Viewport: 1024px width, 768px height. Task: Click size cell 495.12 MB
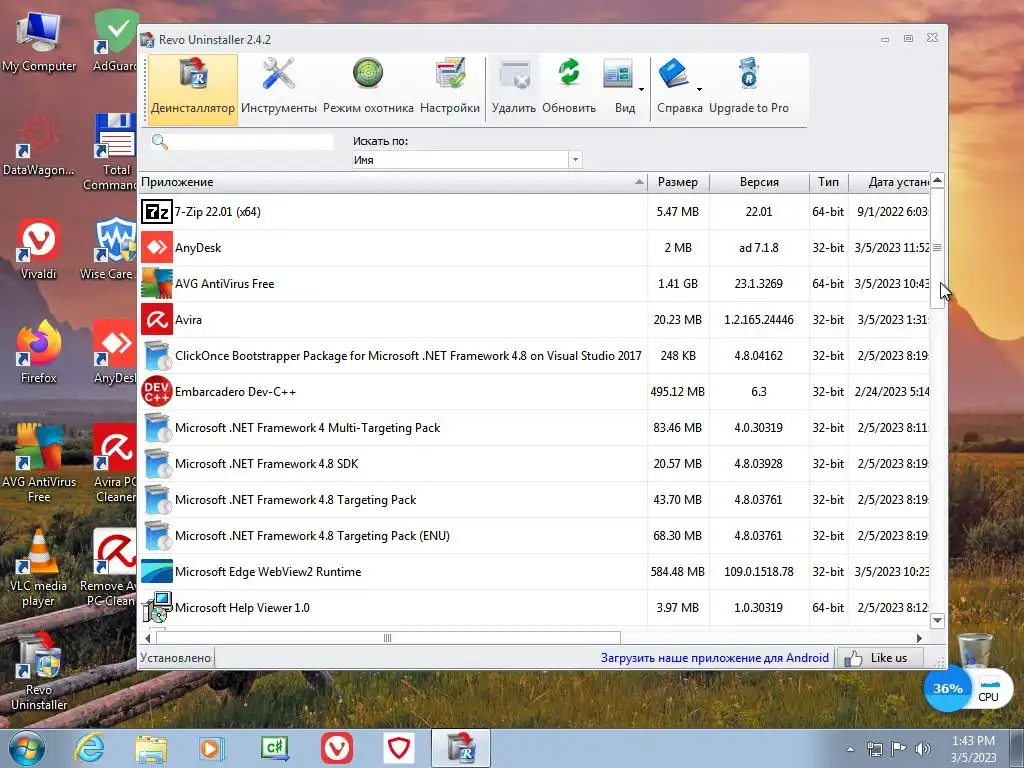click(x=678, y=392)
